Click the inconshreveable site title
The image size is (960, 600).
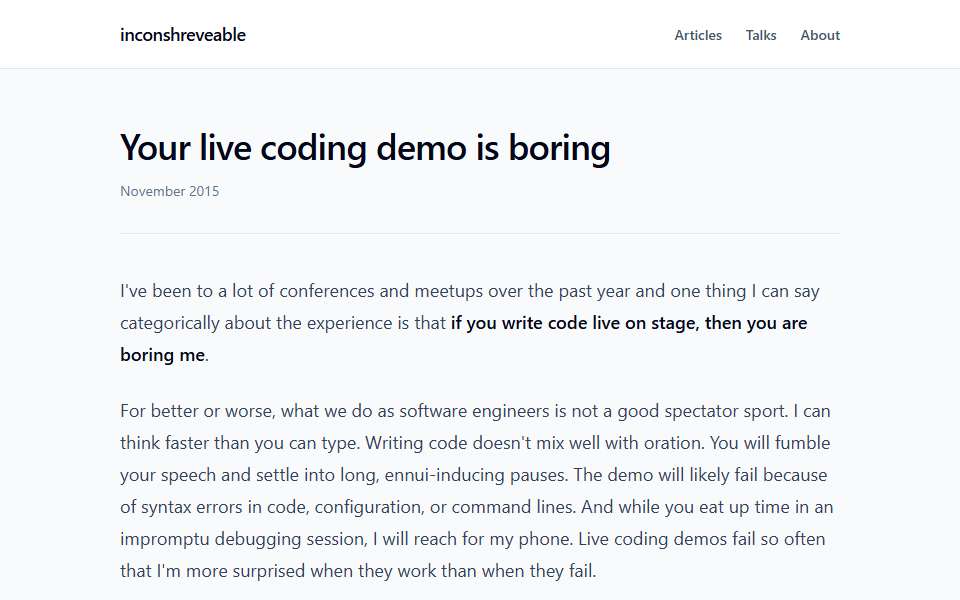(182, 35)
